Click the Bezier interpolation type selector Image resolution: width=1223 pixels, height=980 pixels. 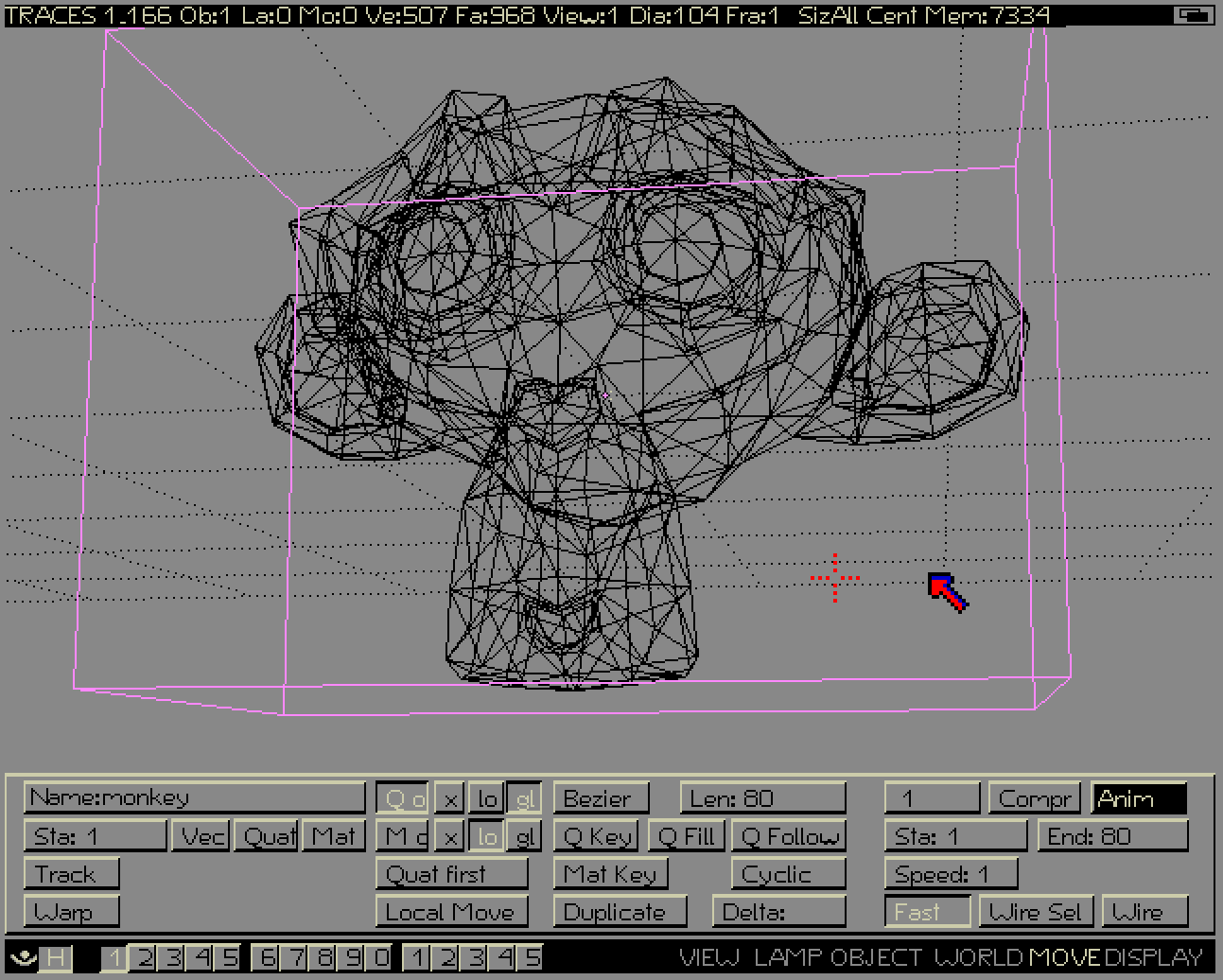coord(601,798)
